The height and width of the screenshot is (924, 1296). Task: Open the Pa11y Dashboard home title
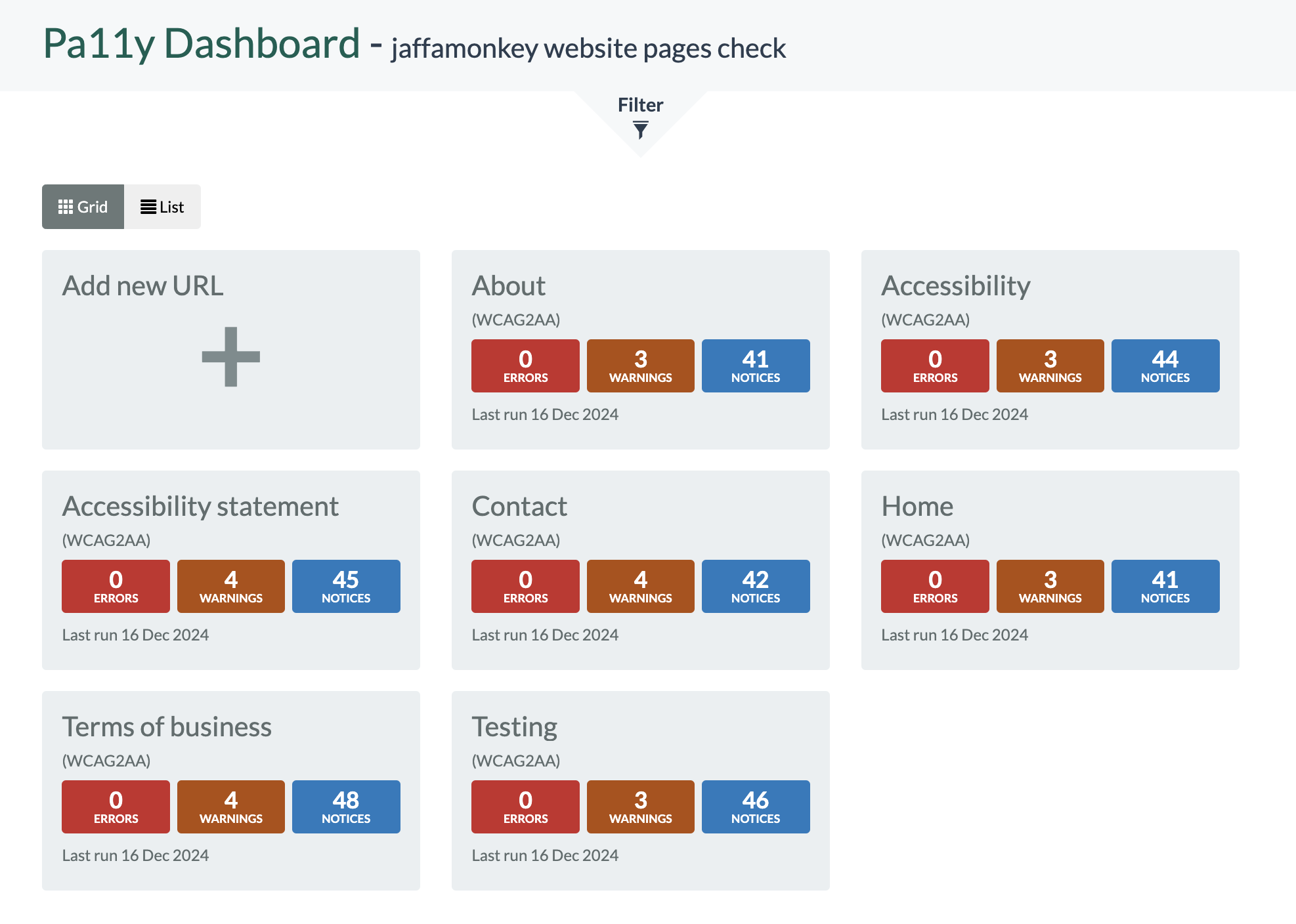click(x=202, y=43)
